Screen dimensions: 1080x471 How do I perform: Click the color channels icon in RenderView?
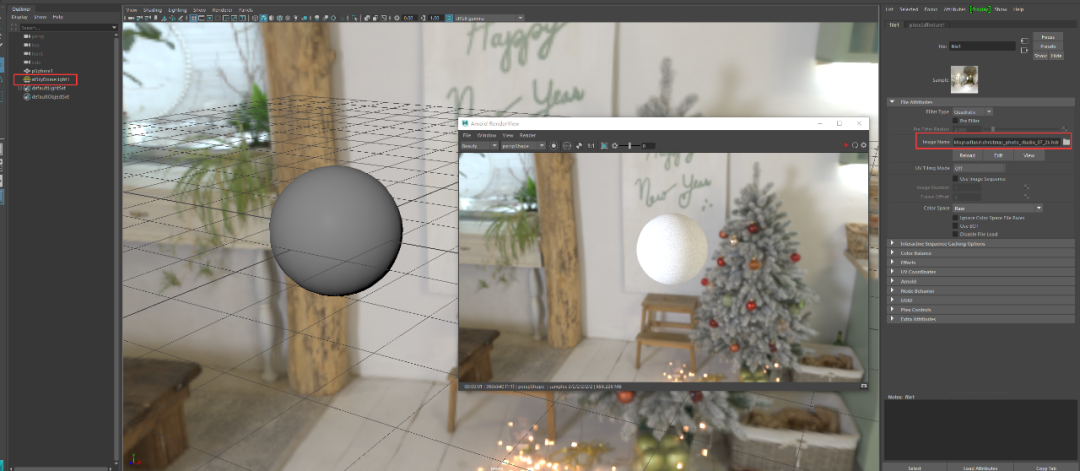point(567,145)
